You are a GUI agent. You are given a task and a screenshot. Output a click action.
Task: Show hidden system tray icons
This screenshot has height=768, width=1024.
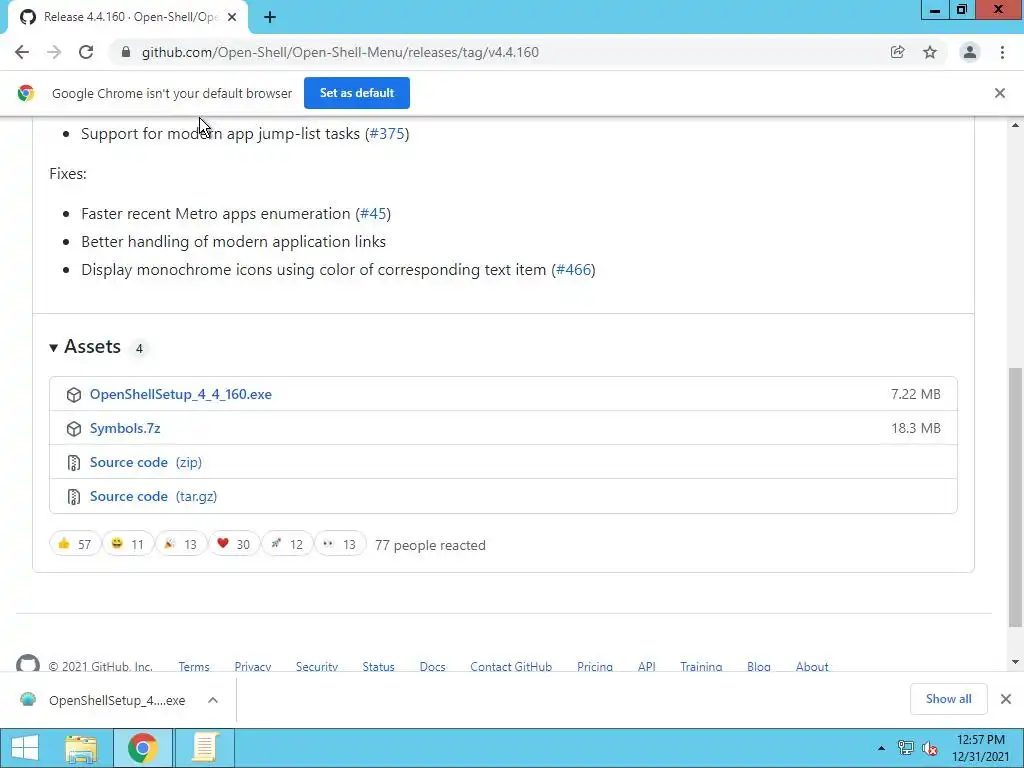[882, 748]
